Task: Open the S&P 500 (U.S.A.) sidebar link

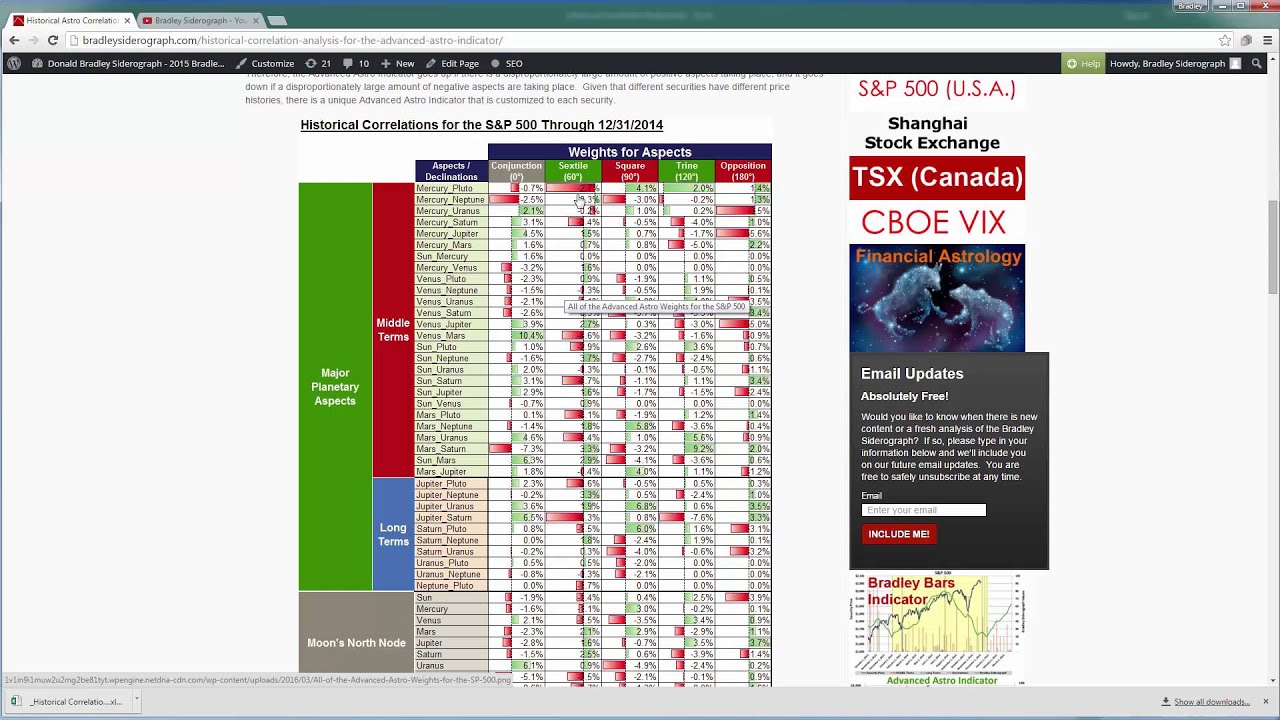Action: tap(937, 89)
